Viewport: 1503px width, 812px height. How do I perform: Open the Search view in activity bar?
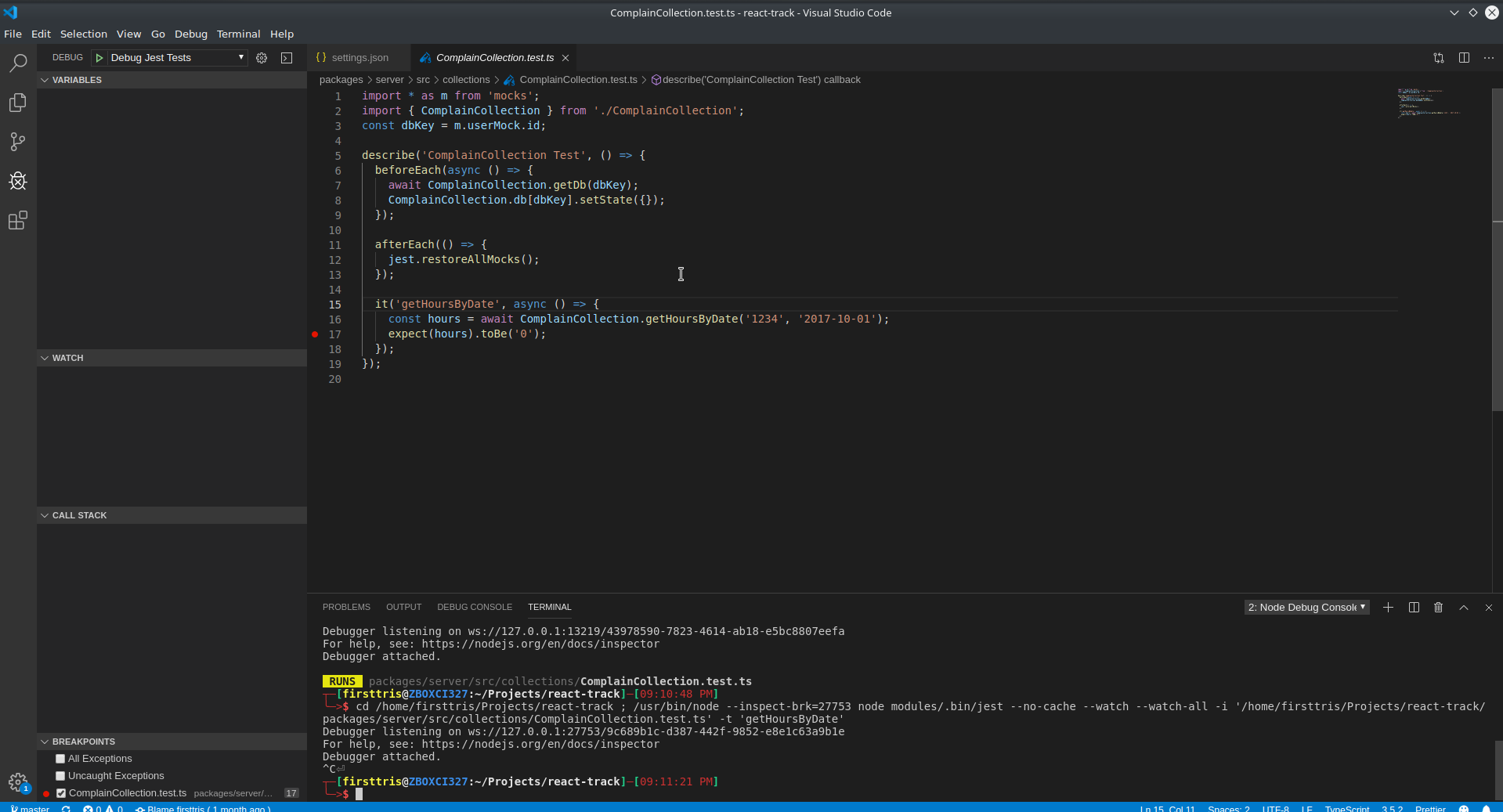[x=17, y=63]
